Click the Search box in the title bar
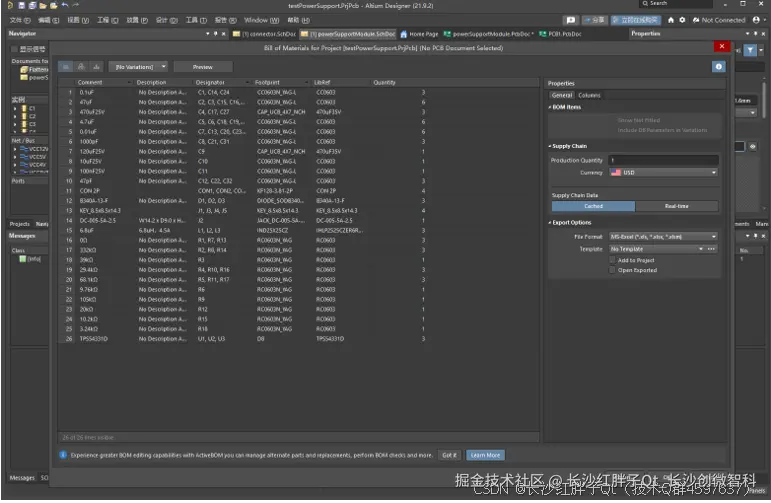This screenshot has height=503, width=771. 676,4
